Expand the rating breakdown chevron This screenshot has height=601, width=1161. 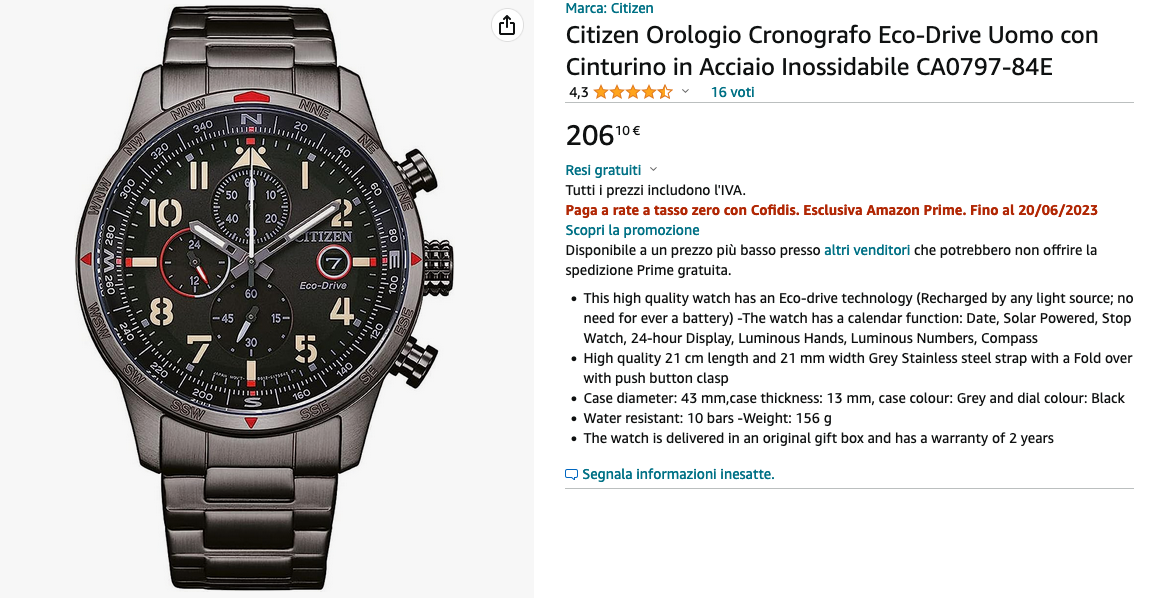pos(686,92)
